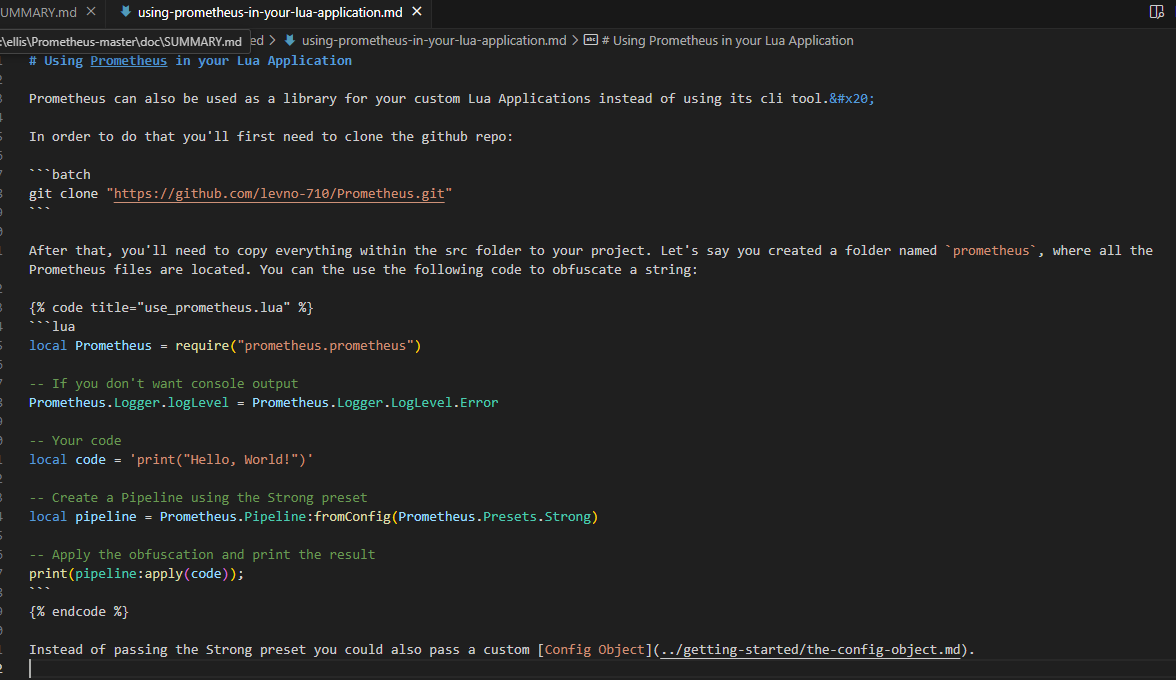The image size is (1176, 680).
Task: Open the breadcrumb file using-prometheus-in-your-lua-application.md
Action: [434, 40]
